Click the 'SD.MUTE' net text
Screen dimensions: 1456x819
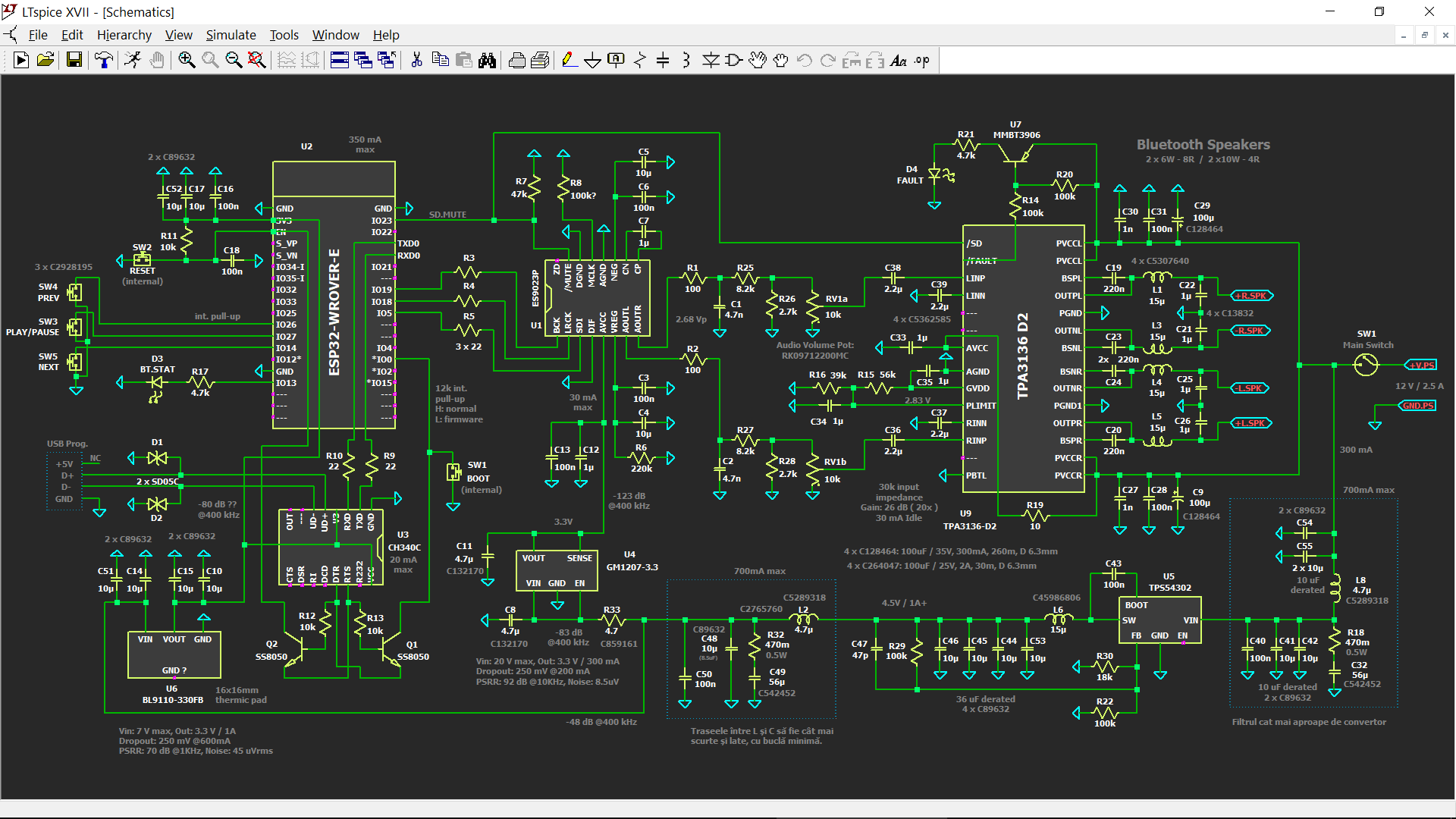point(447,215)
